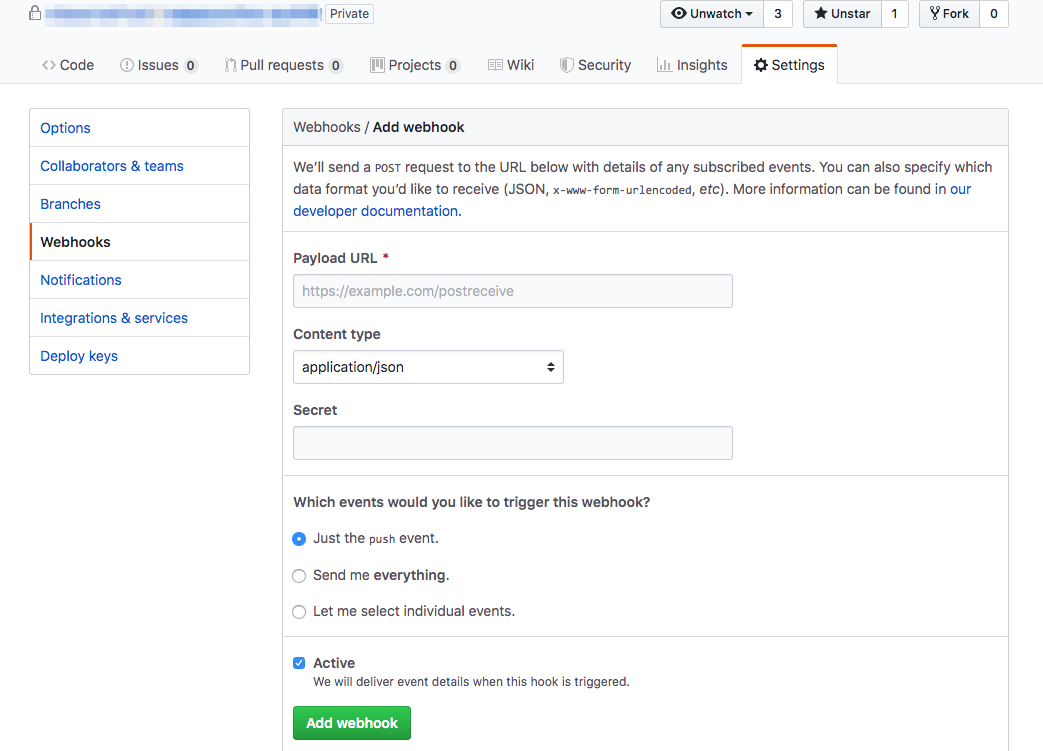This screenshot has width=1043, height=751.
Task: Click the gear icon on the Settings tab
Action: pyautogui.click(x=762, y=64)
